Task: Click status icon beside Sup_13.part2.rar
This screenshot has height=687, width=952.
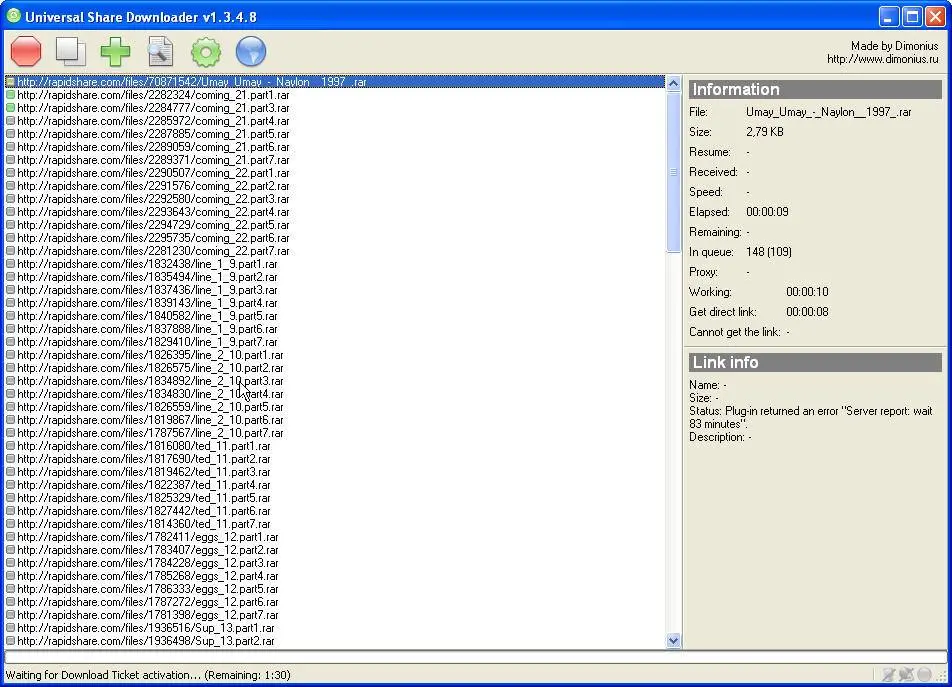Action: pos(10,641)
